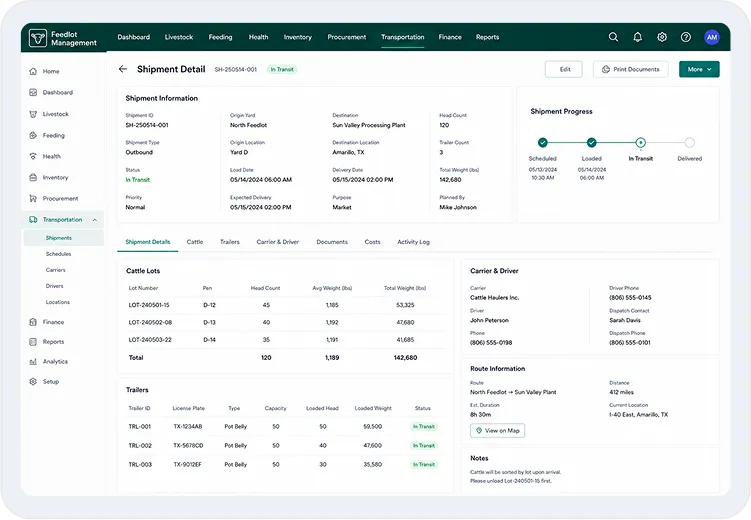Select the In Transit progress step
Screen dimensions: 751x520
tap(640, 142)
